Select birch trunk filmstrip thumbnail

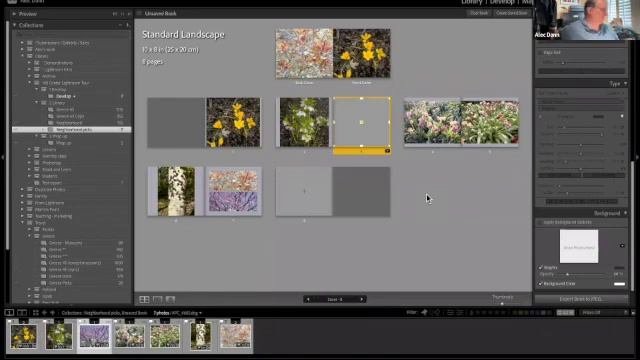click(200, 336)
